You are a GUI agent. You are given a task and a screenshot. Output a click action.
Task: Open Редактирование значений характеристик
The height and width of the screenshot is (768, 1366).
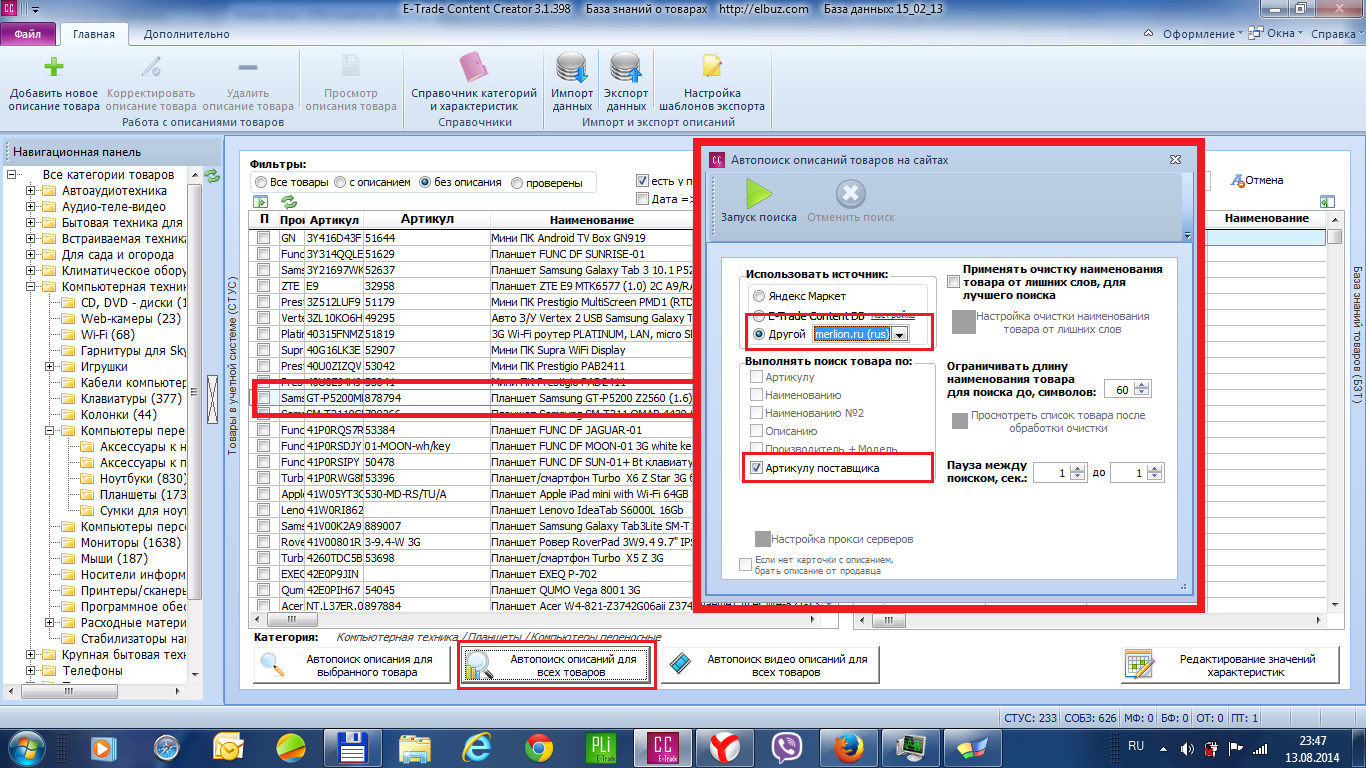pyautogui.click(x=1230, y=666)
